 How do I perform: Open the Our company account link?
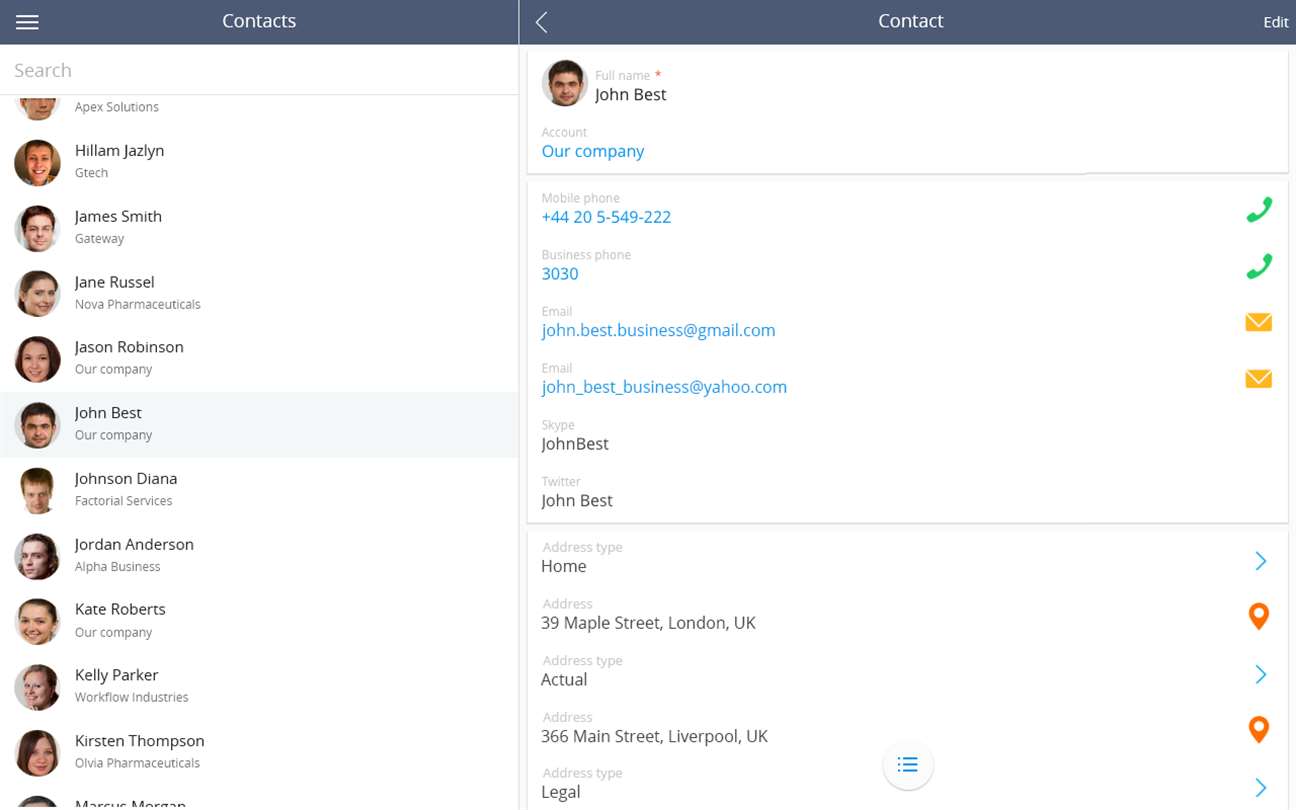pos(593,151)
